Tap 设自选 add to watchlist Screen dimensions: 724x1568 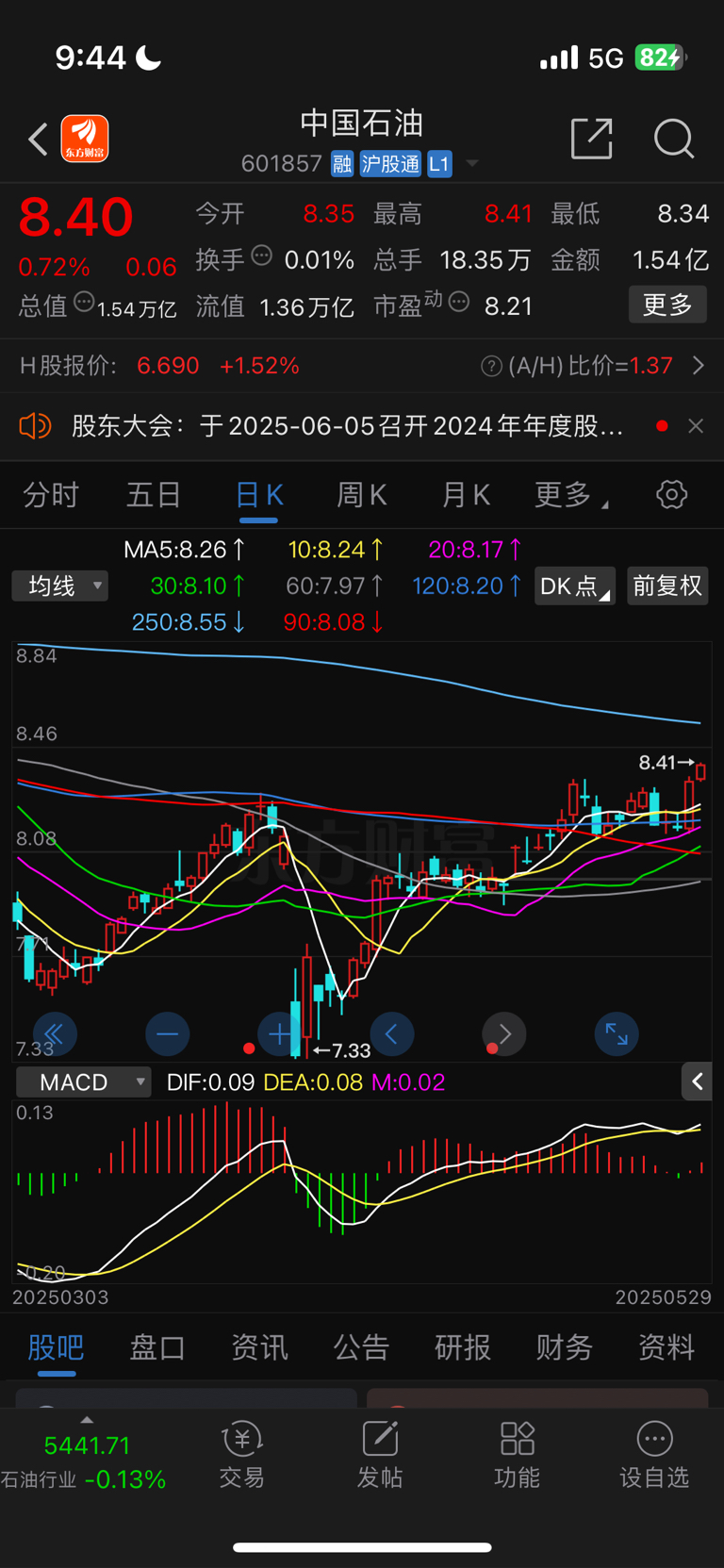(x=654, y=1455)
